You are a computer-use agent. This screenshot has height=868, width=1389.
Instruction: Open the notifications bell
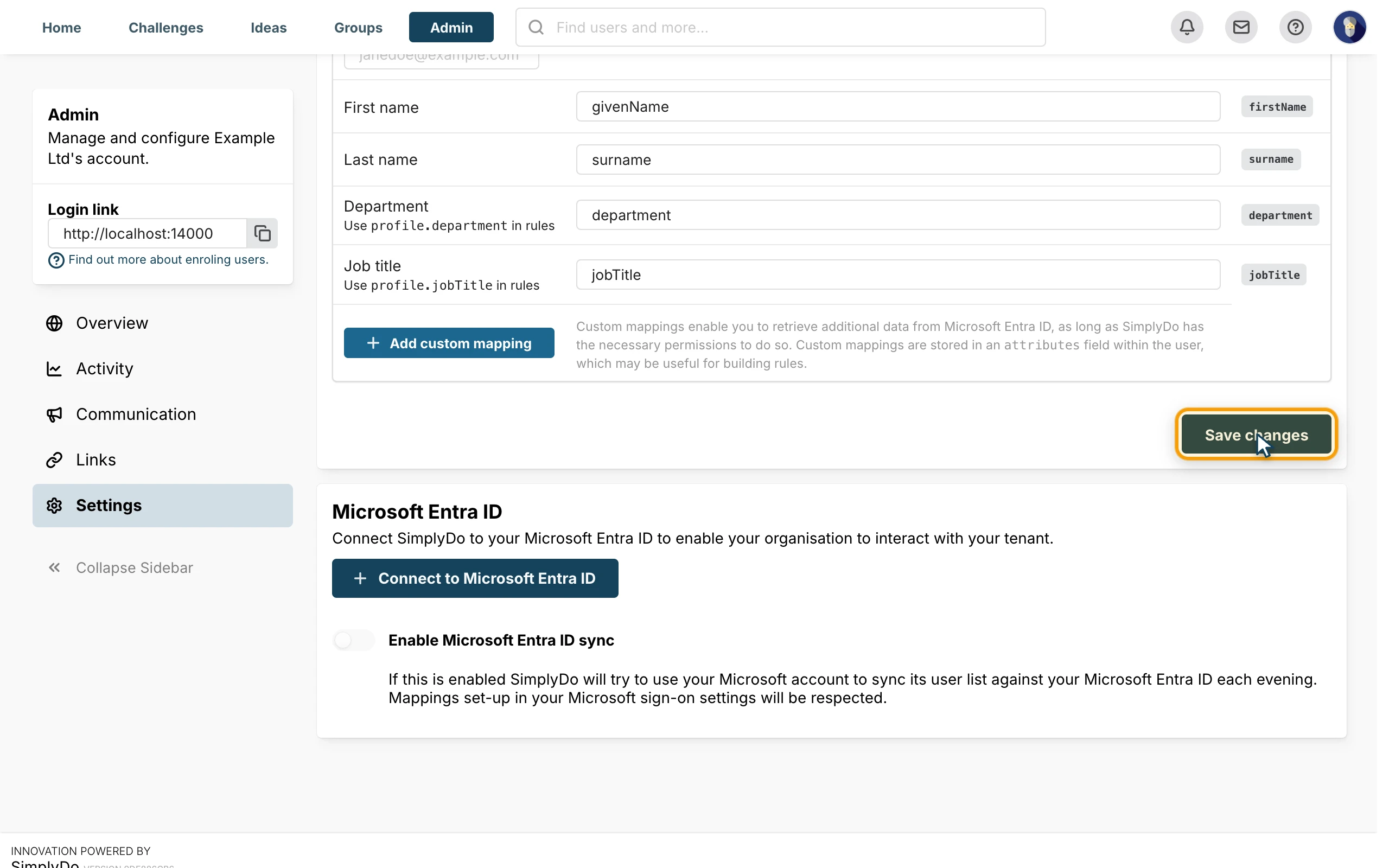coord(1187,27)
